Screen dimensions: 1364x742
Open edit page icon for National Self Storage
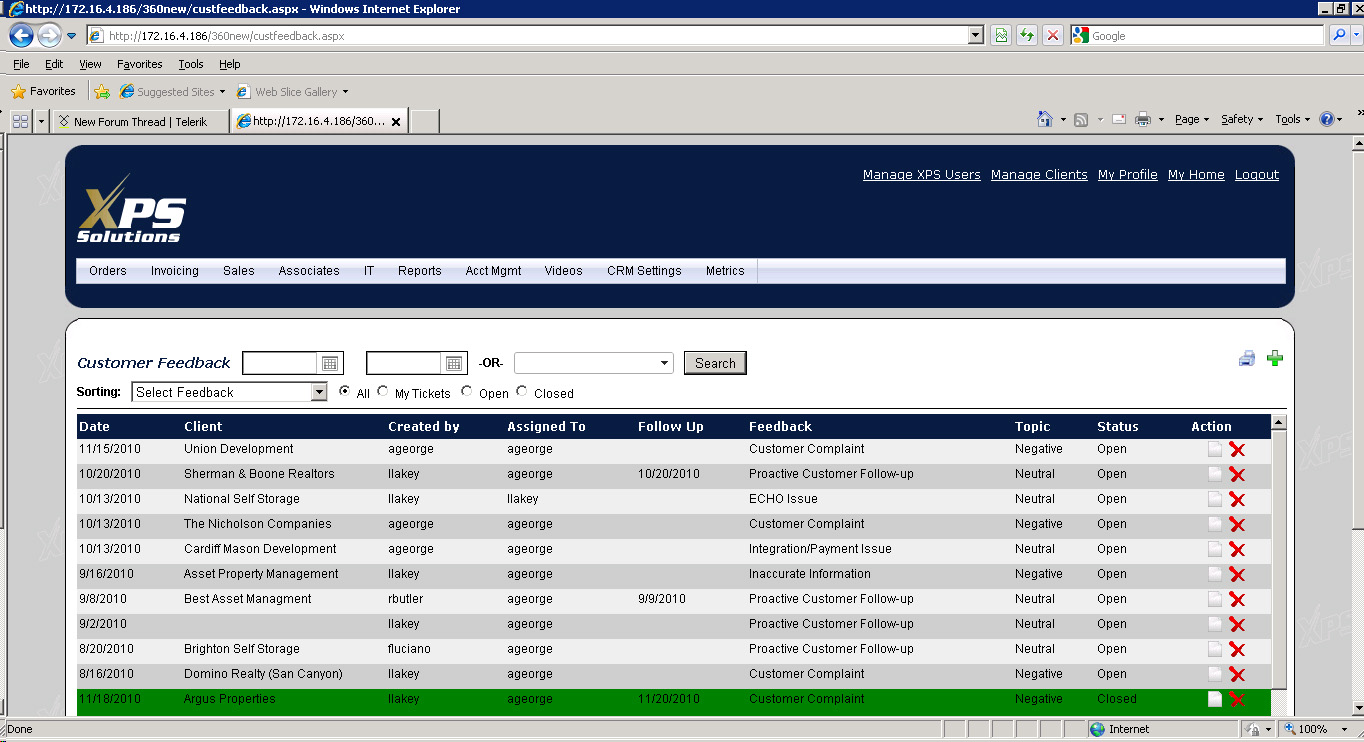[1215, 499]
